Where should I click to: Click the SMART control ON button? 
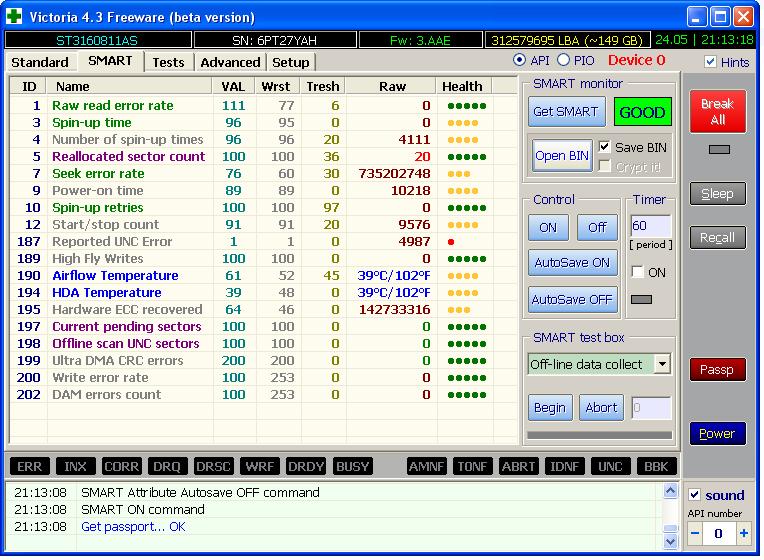click(x=548, y=228)
